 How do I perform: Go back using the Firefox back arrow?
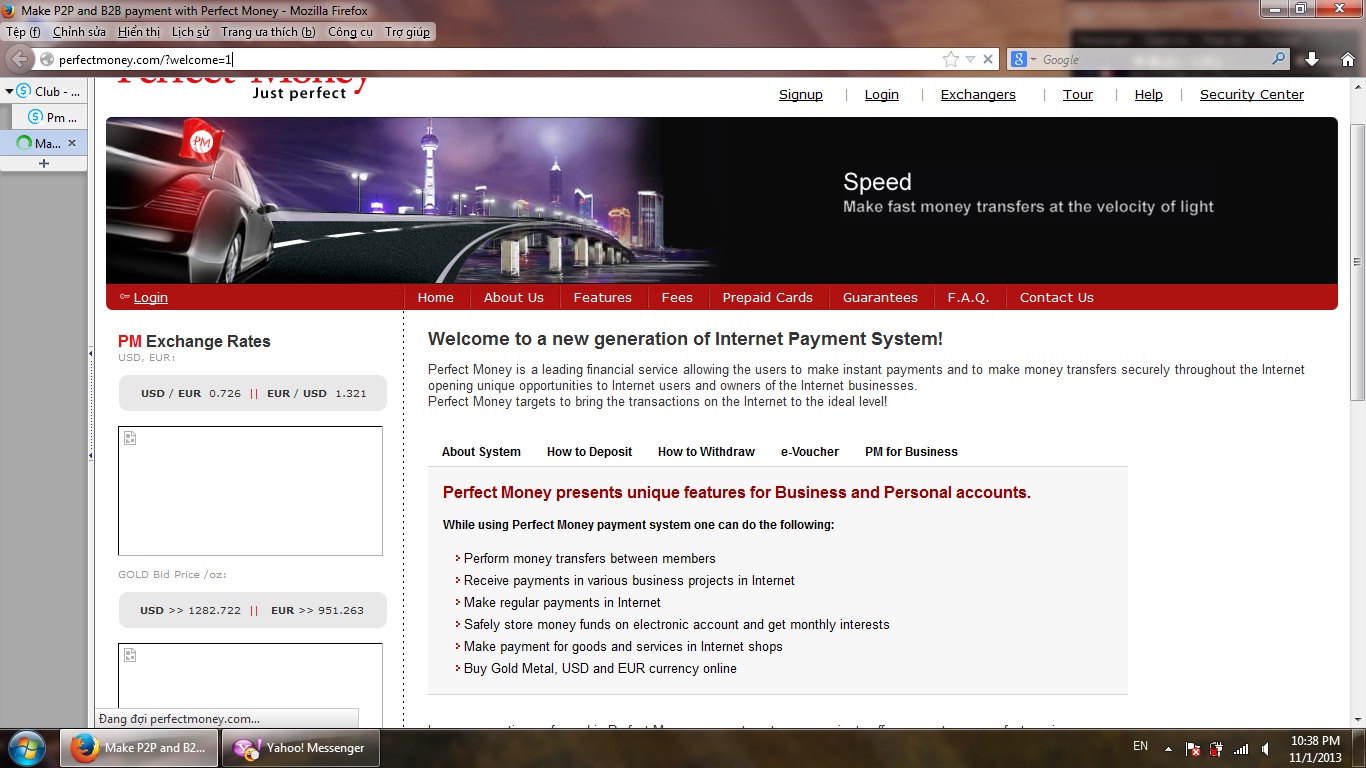pyautogui.click(x=19, y=59)
